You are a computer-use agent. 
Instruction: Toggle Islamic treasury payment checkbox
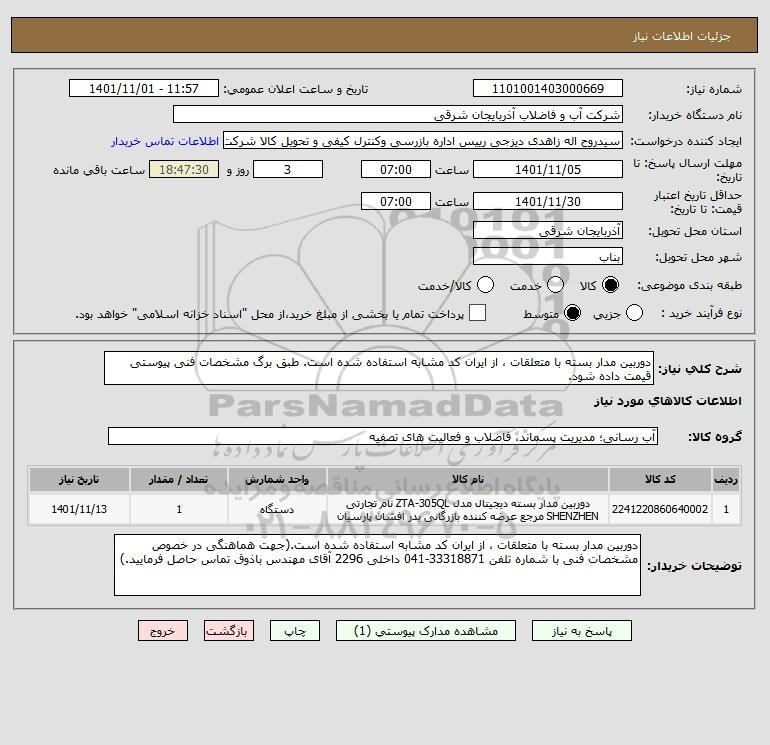(x=477, y=313)
